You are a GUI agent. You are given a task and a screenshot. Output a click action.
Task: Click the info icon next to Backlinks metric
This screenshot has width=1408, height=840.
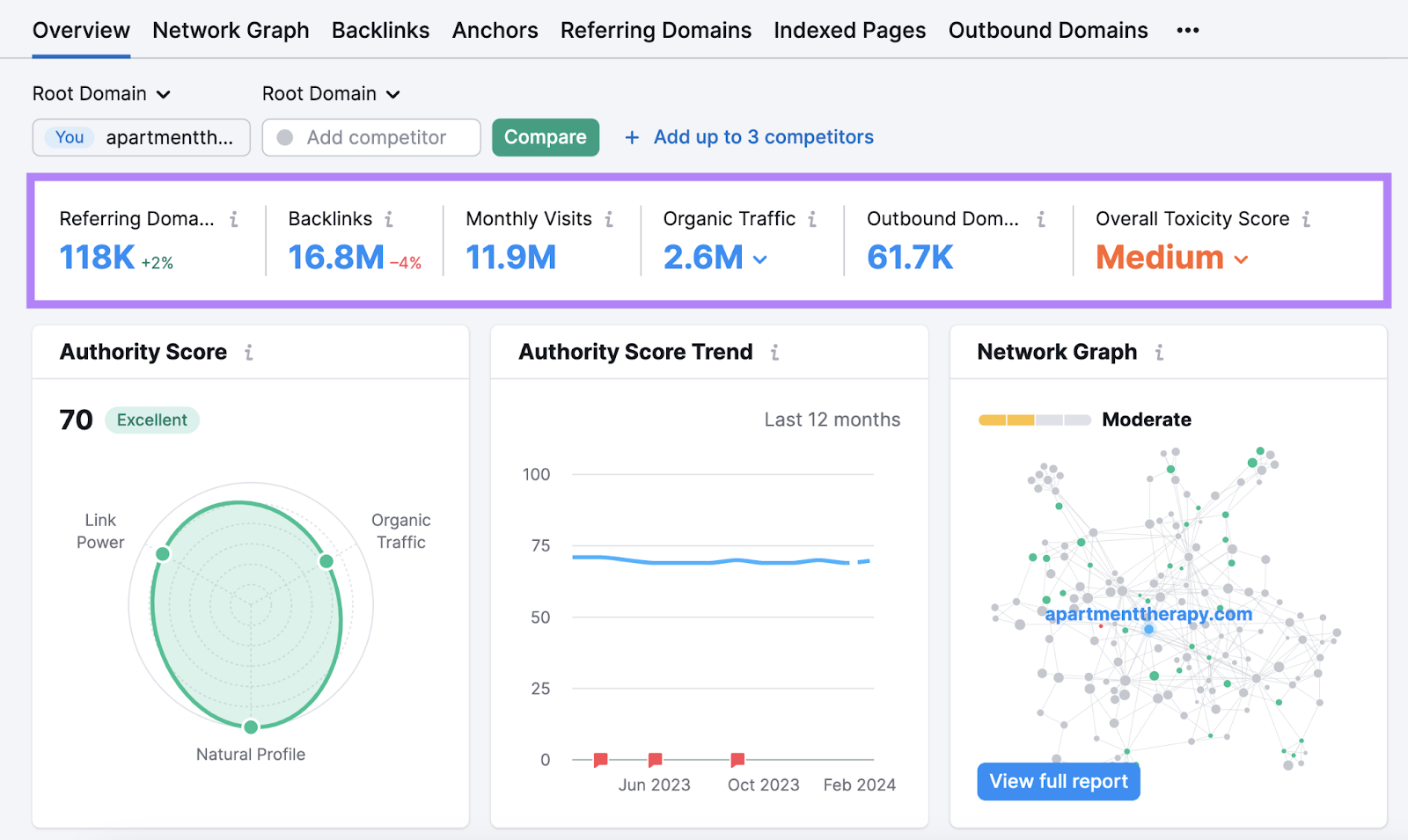click(x=390, y=220)
